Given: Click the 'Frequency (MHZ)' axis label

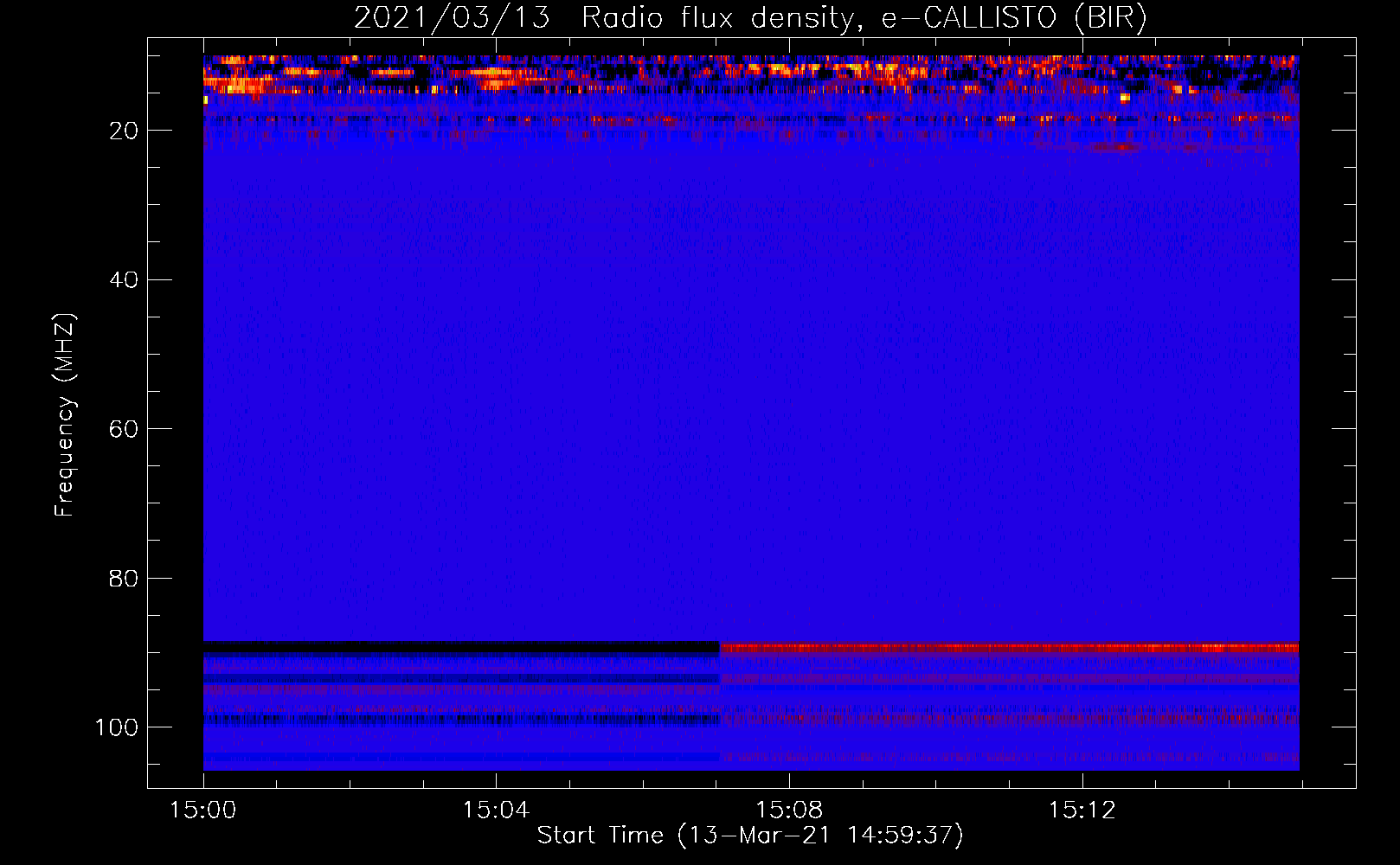Looking at the screenshot, I should click(65, 414).
